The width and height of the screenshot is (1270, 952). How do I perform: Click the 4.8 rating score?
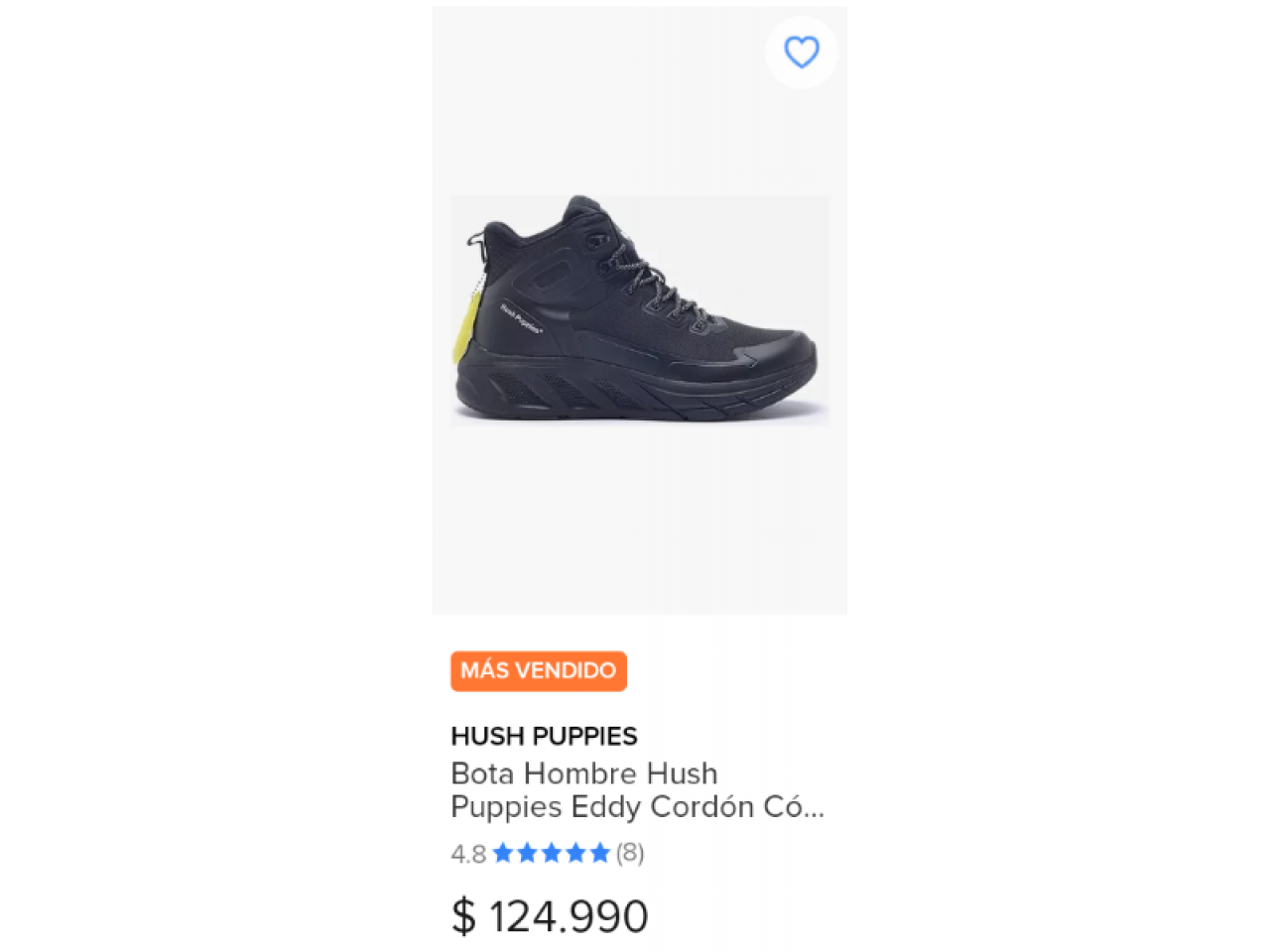pos(468,854)
